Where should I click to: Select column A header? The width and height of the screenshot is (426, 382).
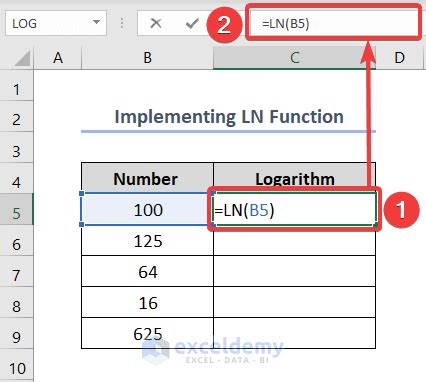click(58, 58)
